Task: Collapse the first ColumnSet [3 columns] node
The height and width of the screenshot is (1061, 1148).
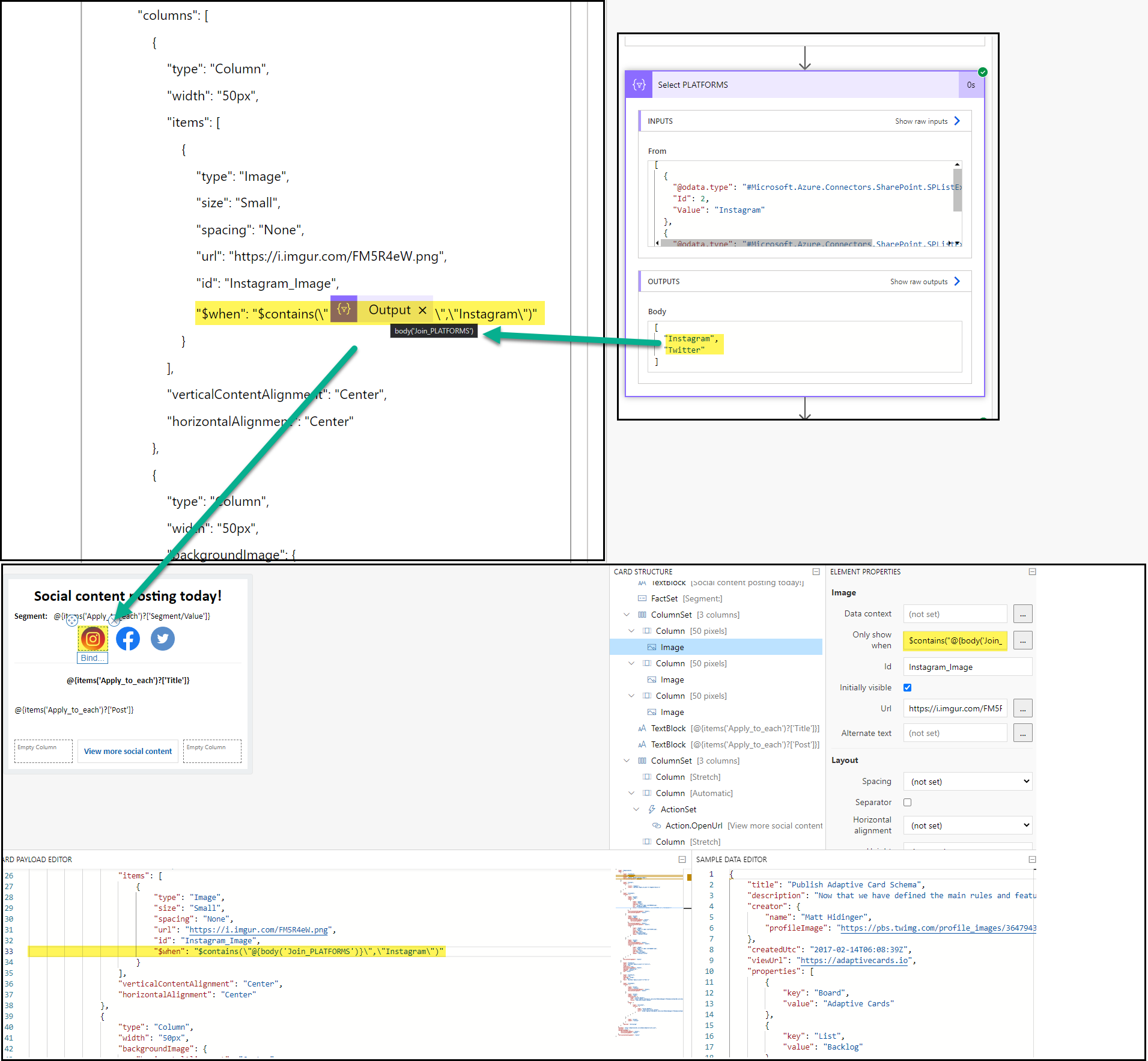Action: 627,615
